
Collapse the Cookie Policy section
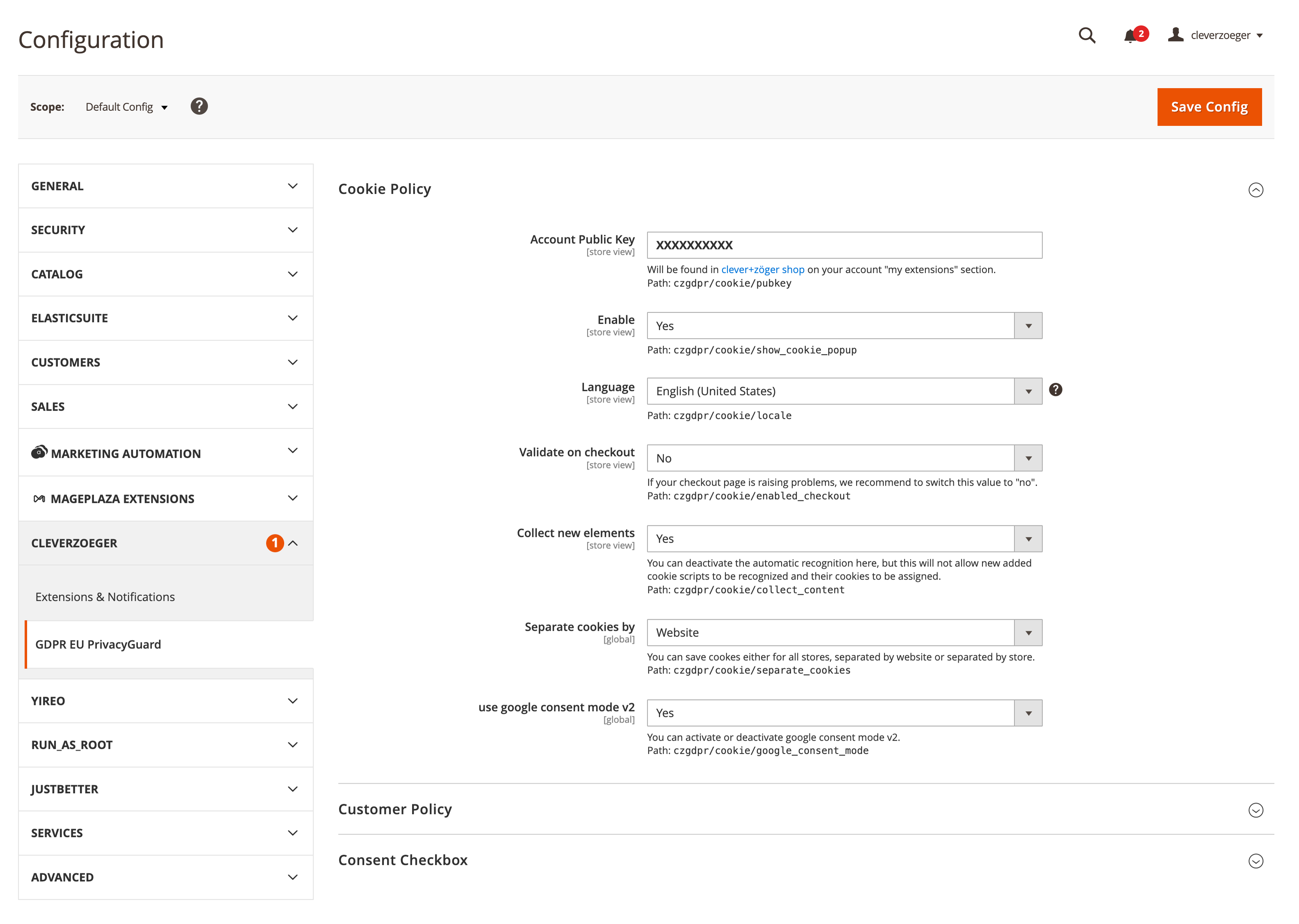click(x=1256, y=189)
